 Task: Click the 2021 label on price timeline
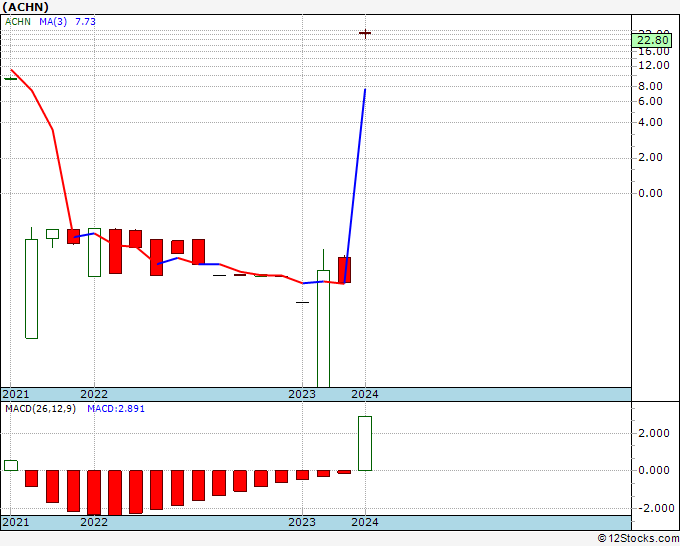tap(16, 394)
